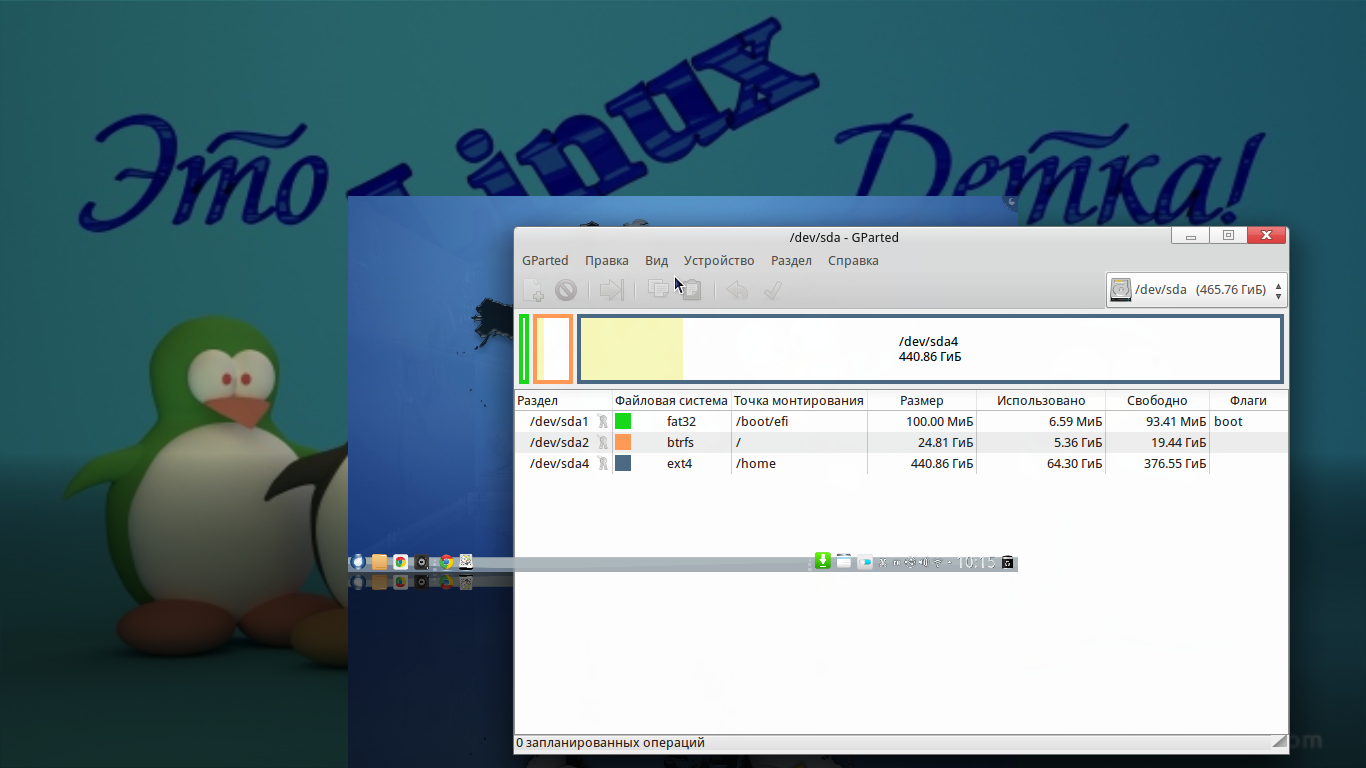Click the Undo last operation icon
Image resolution: width=1366 pixels, height=768 pixels.
coord(737,290)
